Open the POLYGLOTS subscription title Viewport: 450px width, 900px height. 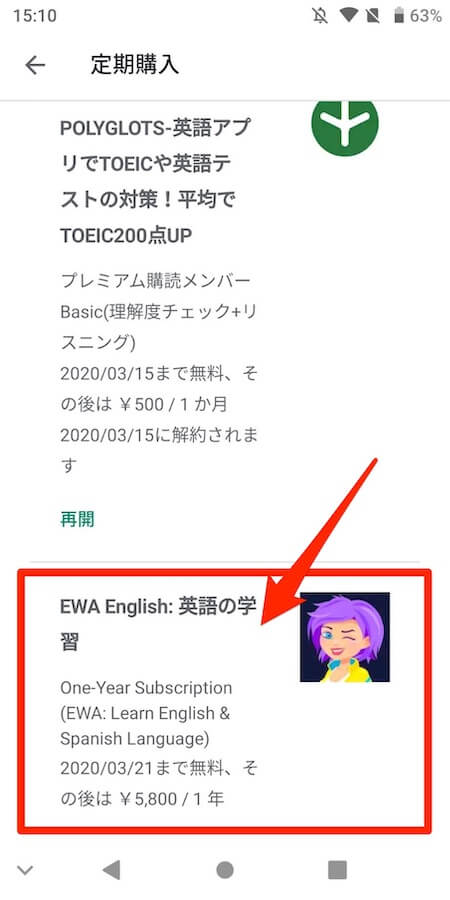pyautogui.click(x=156, y=182)
